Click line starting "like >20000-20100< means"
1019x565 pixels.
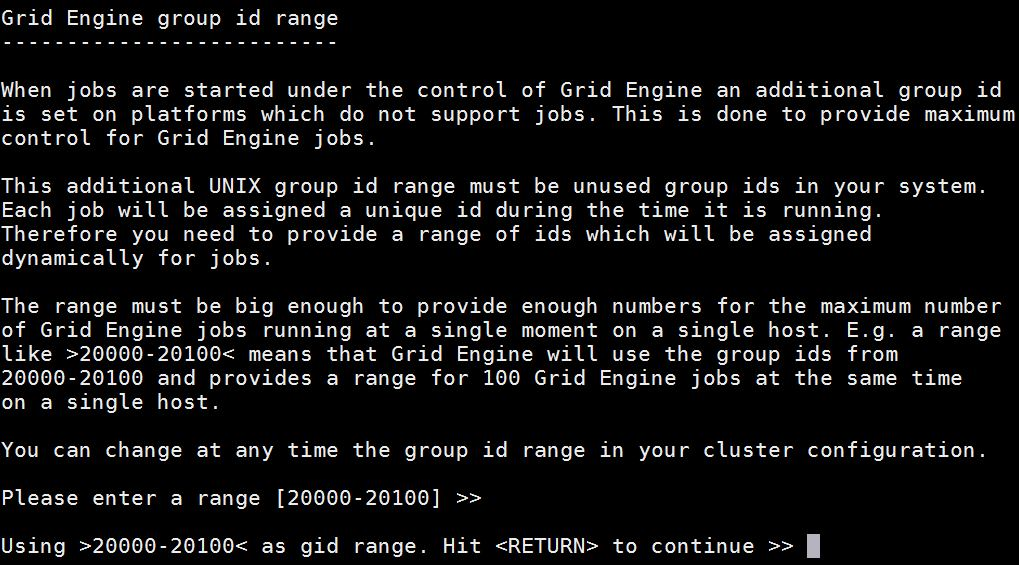[449, 354]
